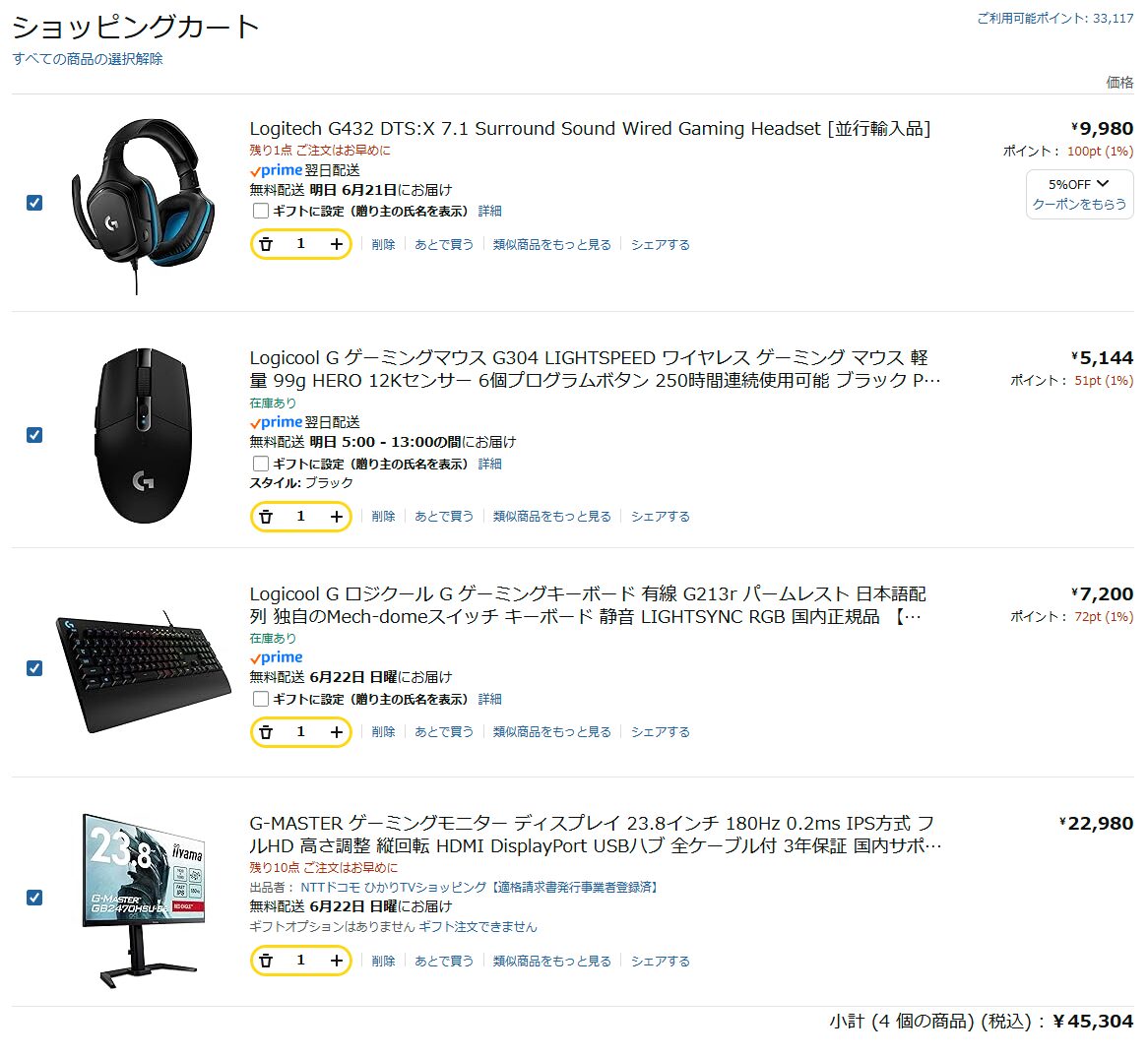Open the G-MASTER monitor product title

(x=596, y=835)
